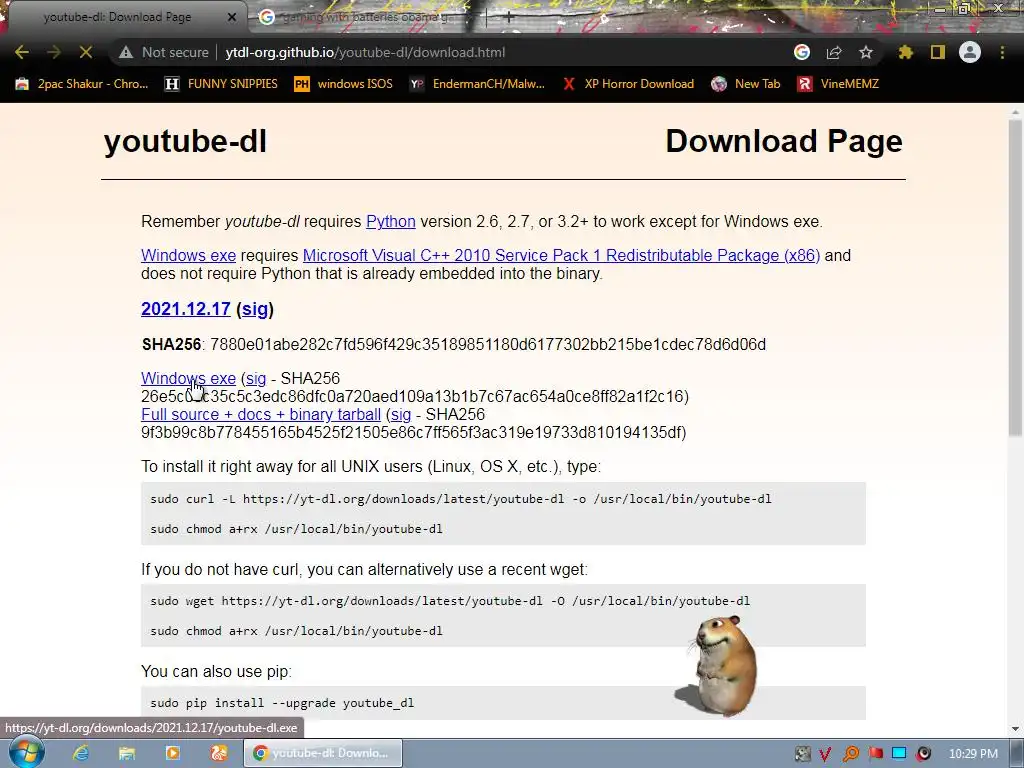The height and width of the screenshot is (768, 1024).
Task: Click the speaker volume tray icon
Action: 923,754
